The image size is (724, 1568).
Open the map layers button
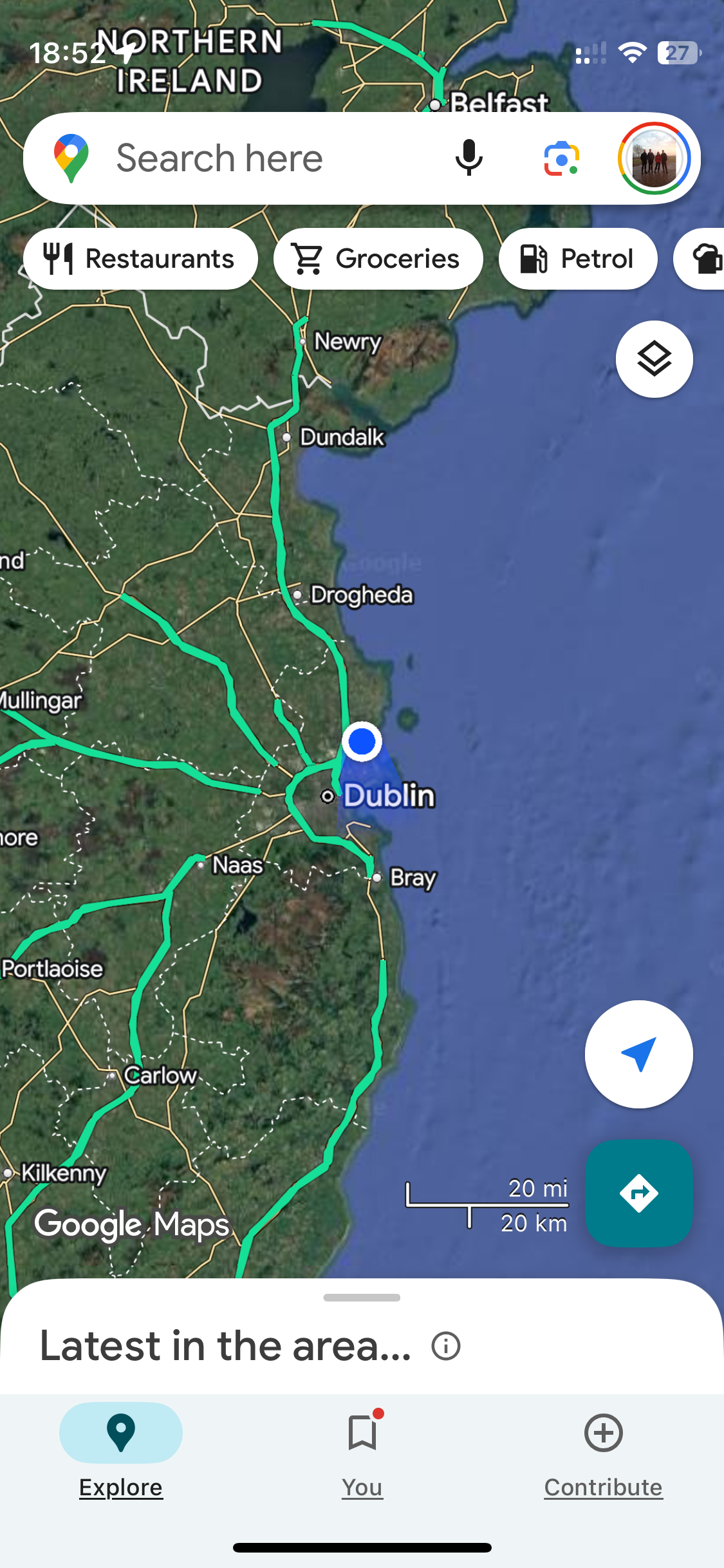654,359
